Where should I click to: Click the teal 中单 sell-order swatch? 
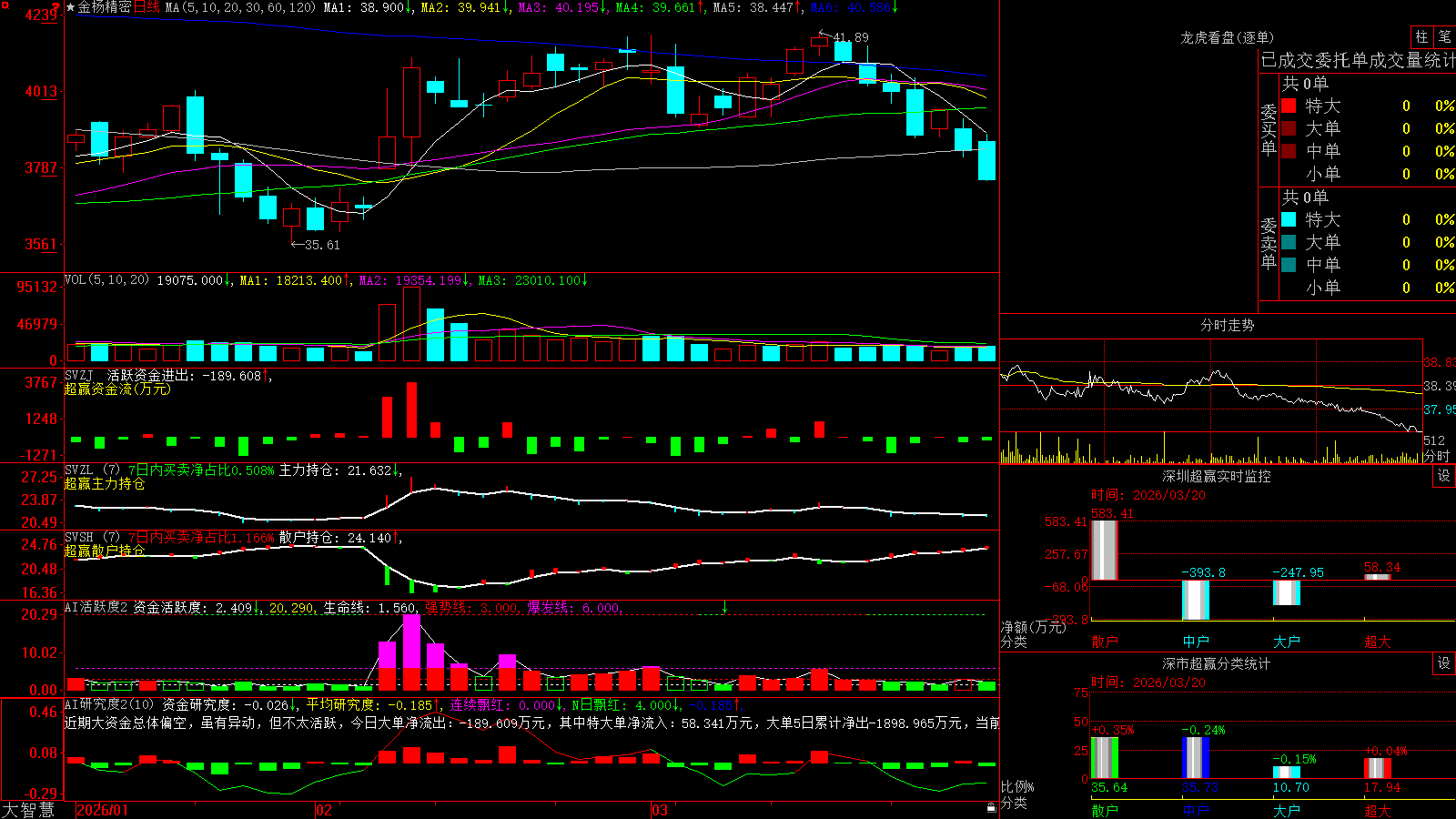1289,265
